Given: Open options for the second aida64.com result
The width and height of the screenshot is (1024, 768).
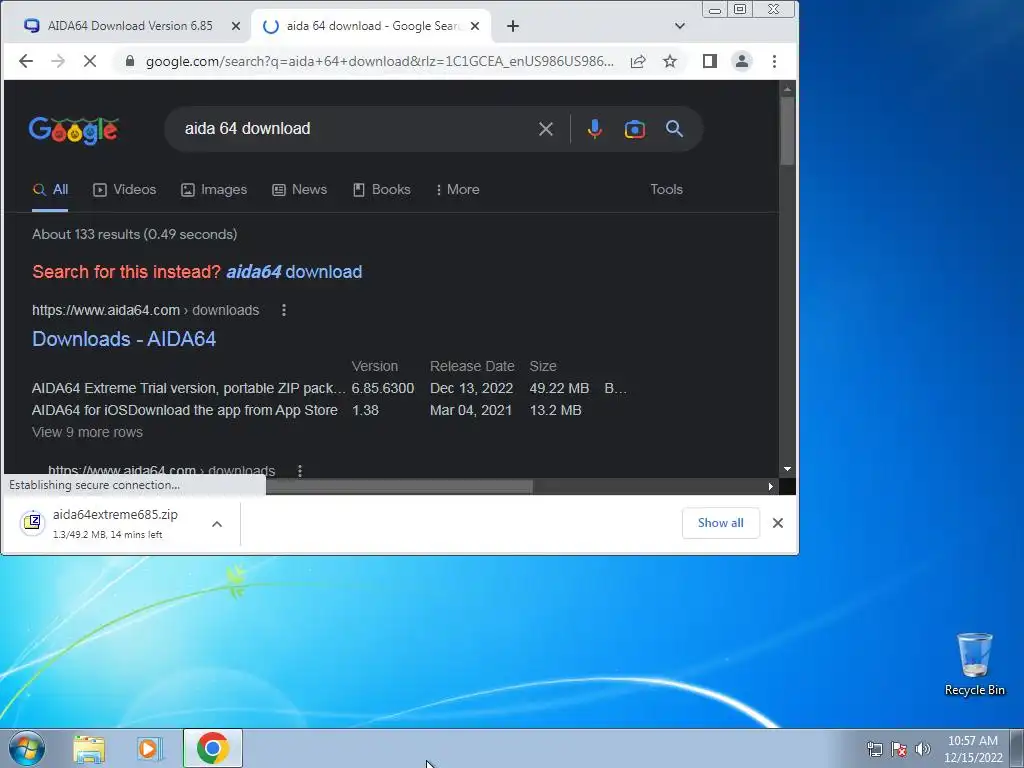Looking at the screenshot, I should pyautogui.click(x=300, y=470).
